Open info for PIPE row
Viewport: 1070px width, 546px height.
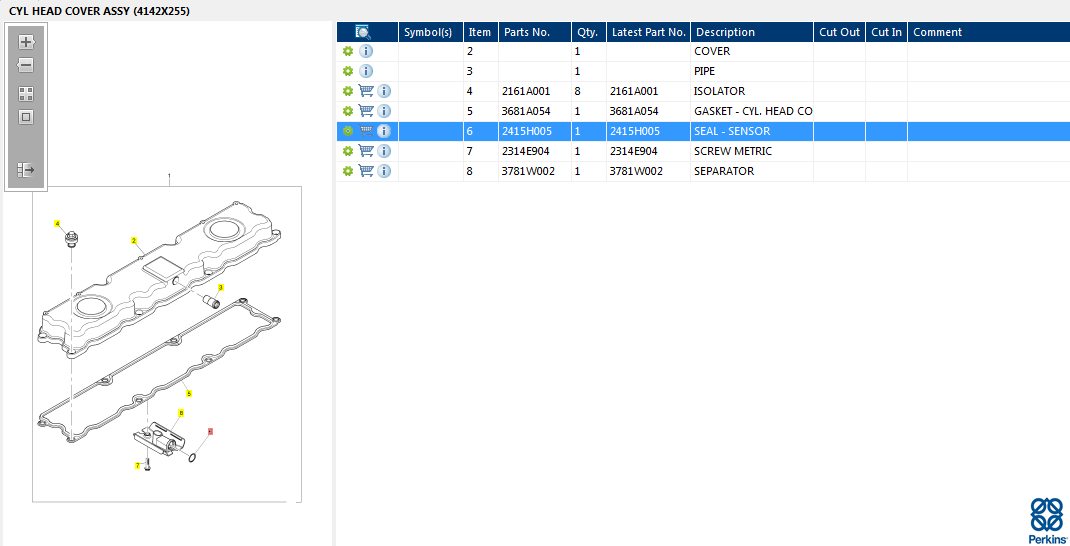tap(366, 71)
